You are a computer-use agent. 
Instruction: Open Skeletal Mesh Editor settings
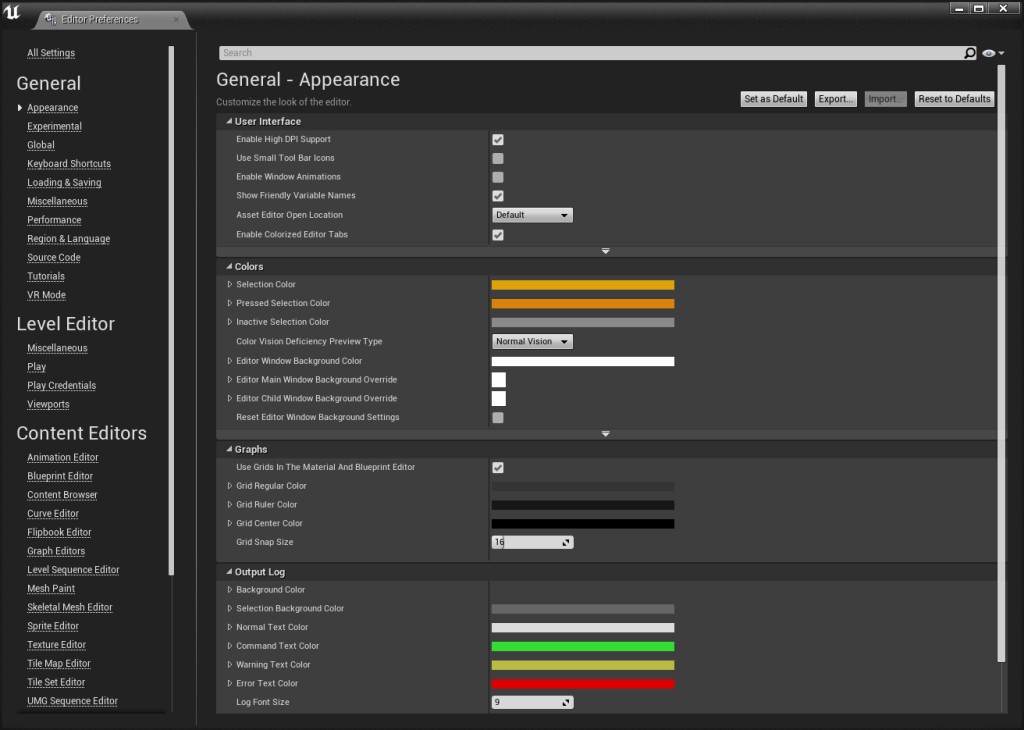click(x=70, y=607)
